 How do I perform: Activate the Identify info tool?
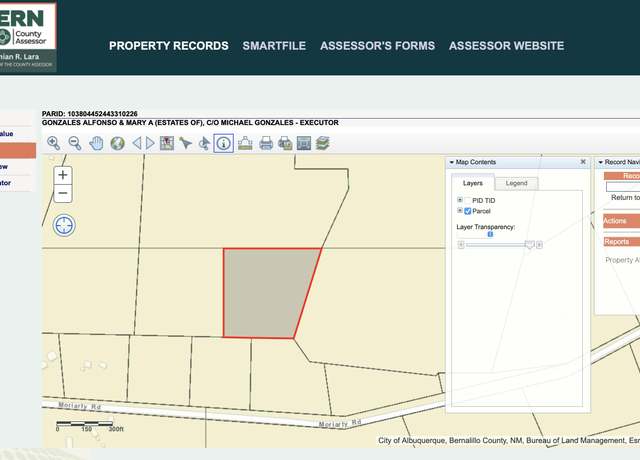point(224,143)
